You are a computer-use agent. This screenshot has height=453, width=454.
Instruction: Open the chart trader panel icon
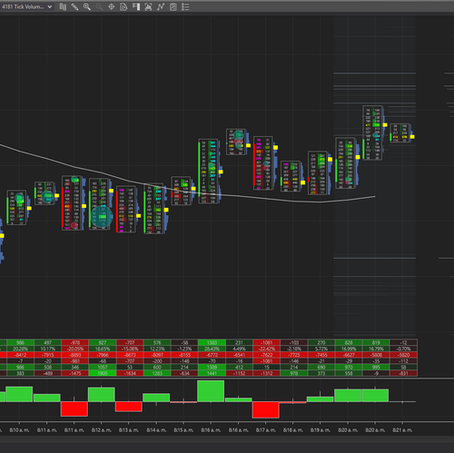(x=136, y=7)
